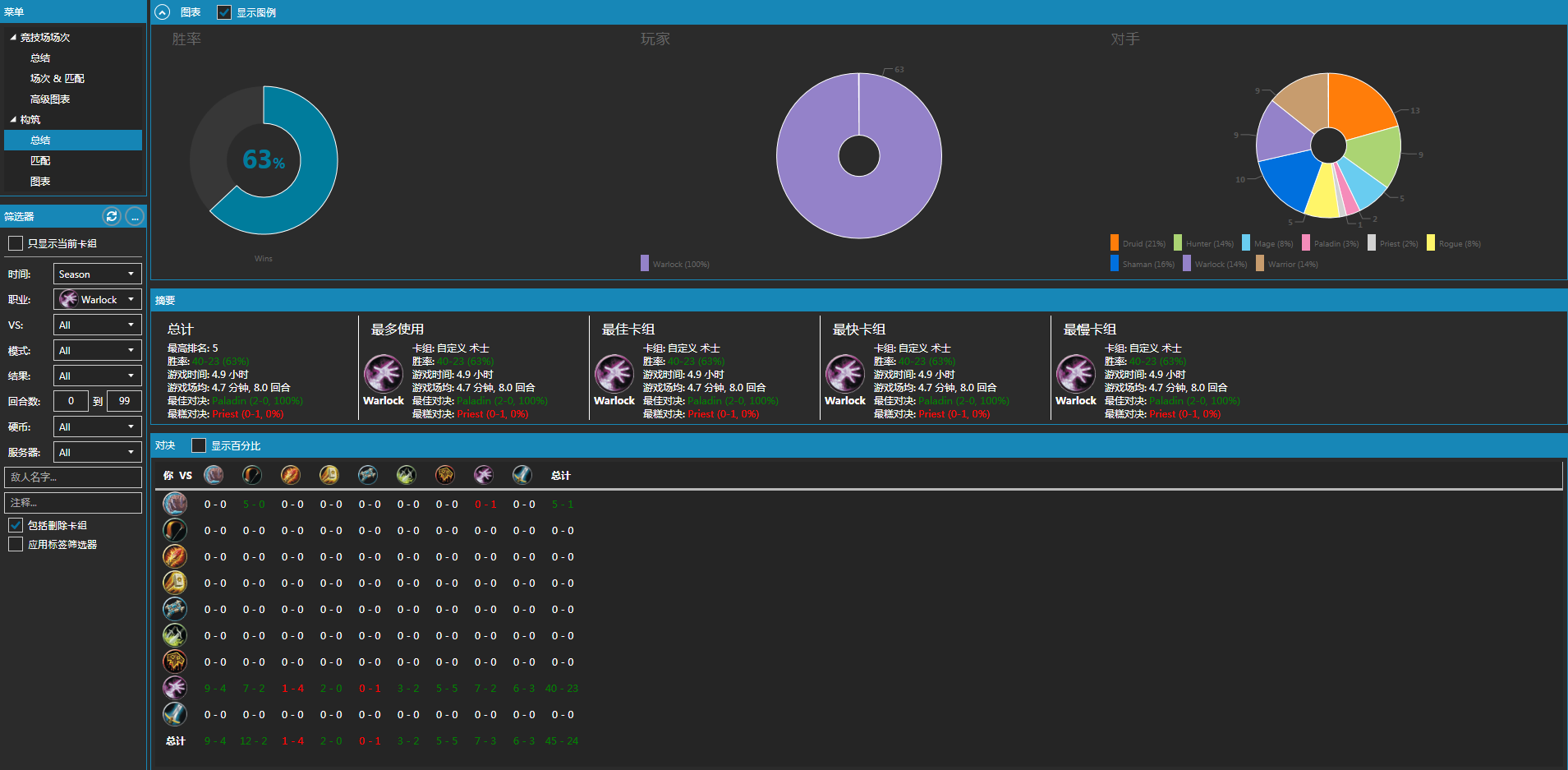Expand the 服务器 dropdown
This screenshot has height=770, width=1568.
pos(97,452)
